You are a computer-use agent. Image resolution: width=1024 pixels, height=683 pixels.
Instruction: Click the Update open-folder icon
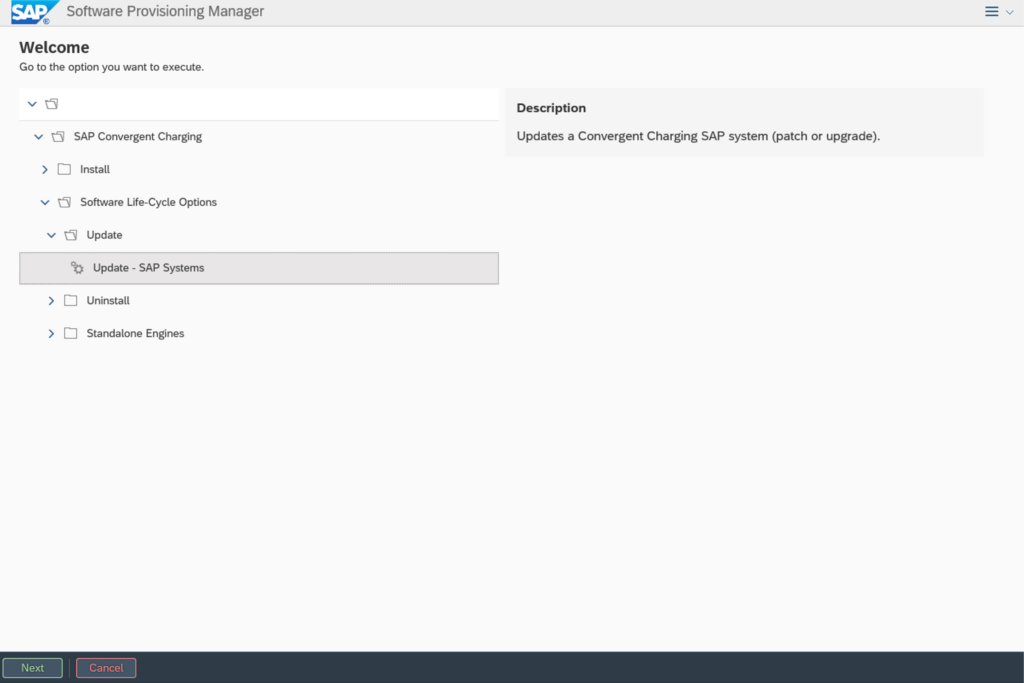[71, 235]
